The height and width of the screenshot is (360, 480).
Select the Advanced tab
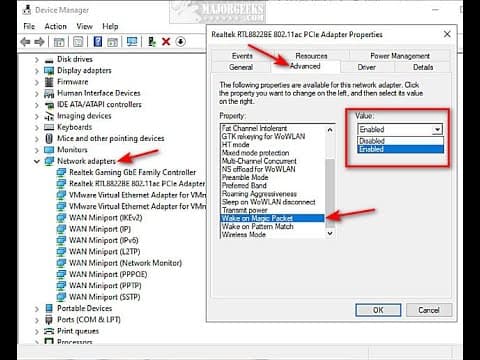pyautogui.click(x=305, y=66)
